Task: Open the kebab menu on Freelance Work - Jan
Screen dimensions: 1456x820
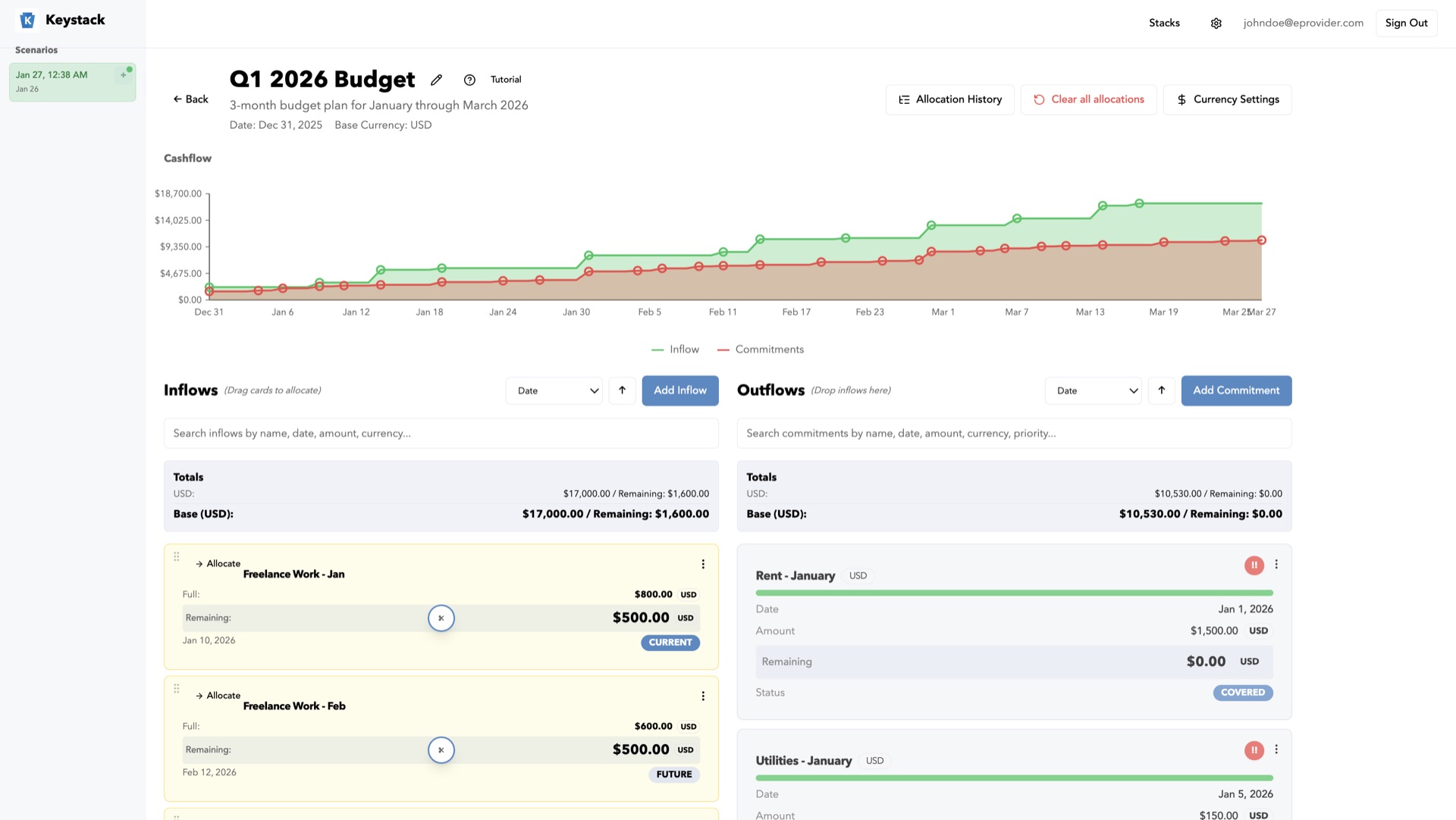Action: pyautogui.click(x=702, y=564)
